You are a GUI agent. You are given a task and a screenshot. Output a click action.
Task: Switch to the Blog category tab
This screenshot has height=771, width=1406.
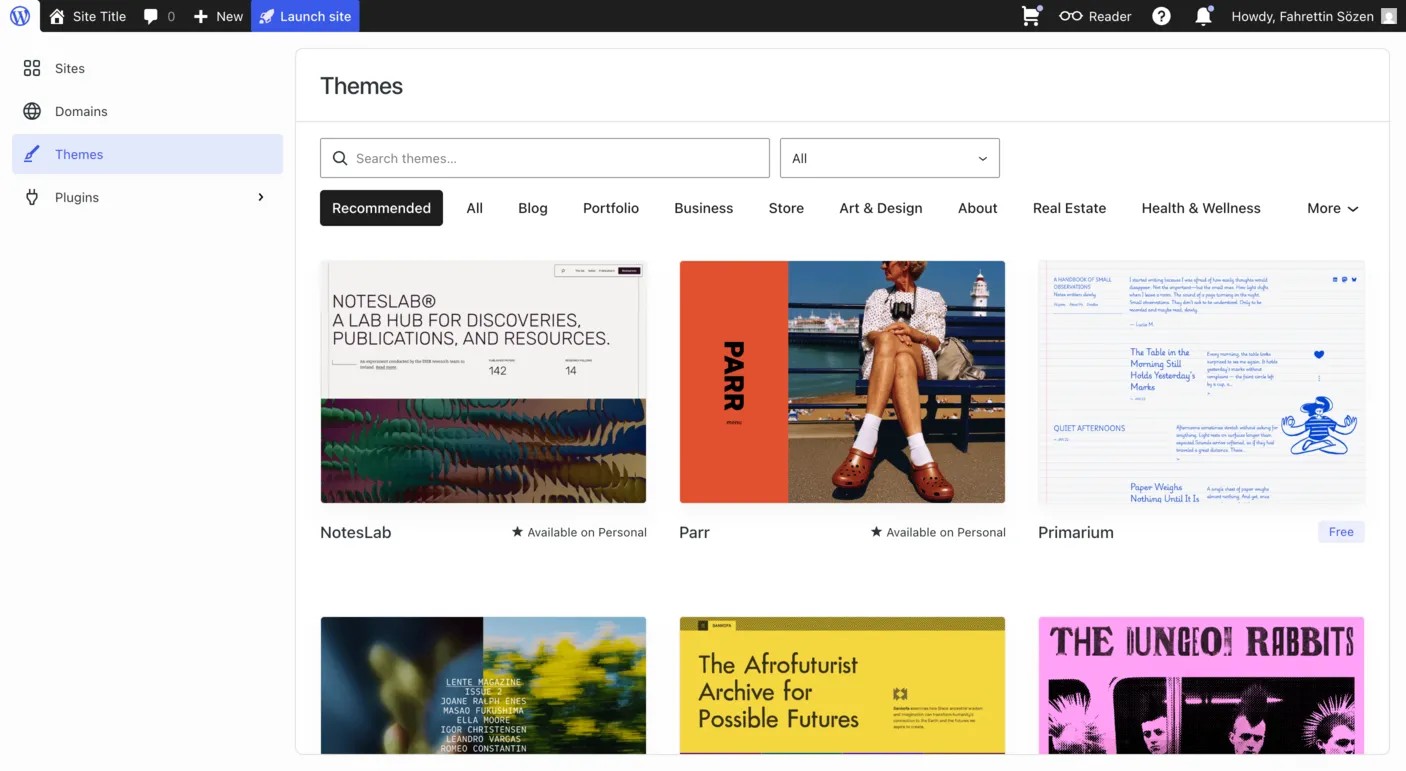532,208
